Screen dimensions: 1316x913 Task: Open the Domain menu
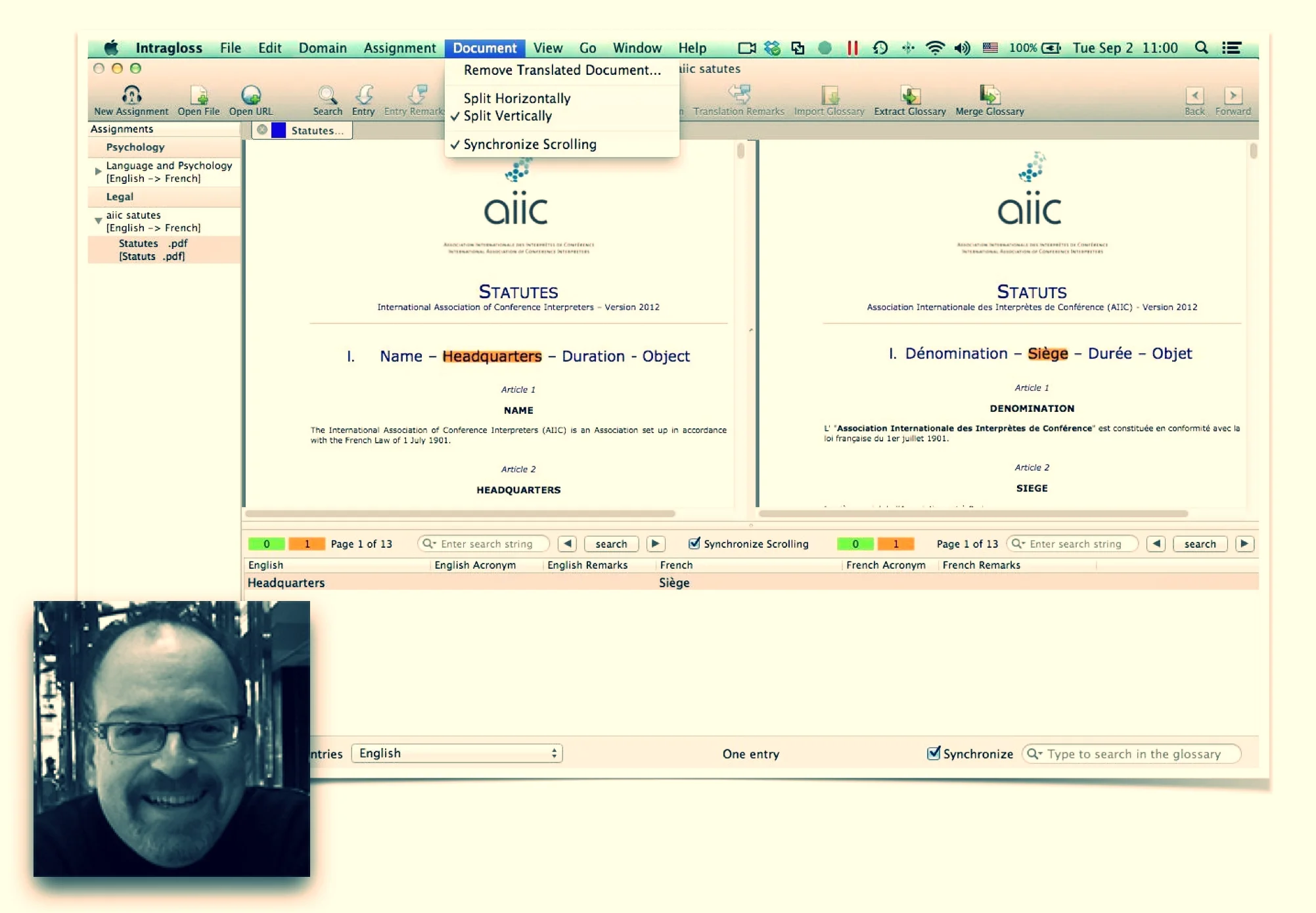pos(323,48)
